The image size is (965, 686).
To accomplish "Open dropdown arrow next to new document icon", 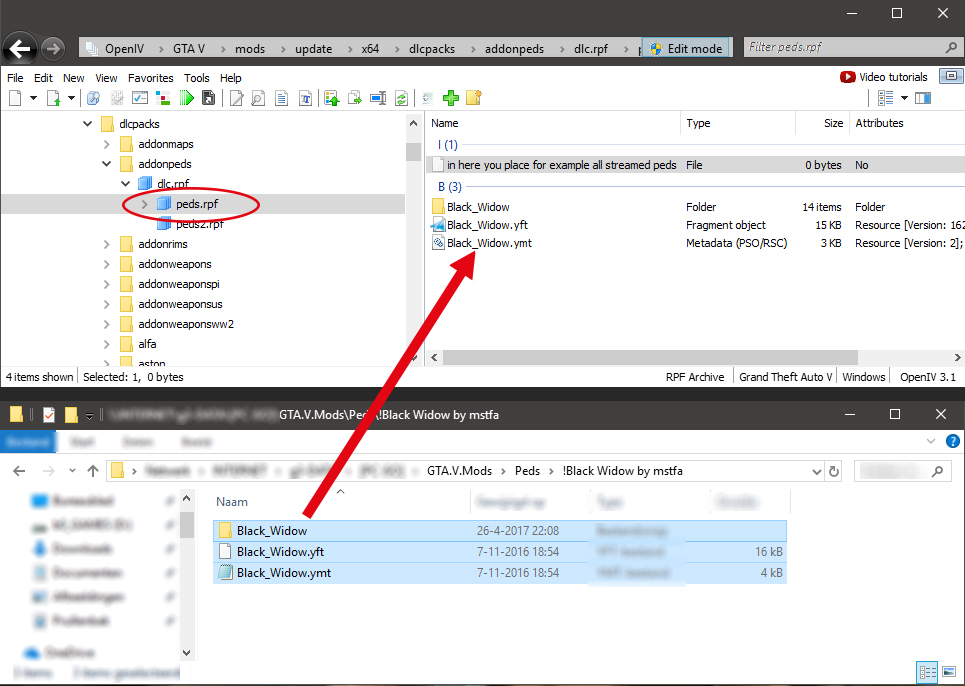I will coord(34,98).
